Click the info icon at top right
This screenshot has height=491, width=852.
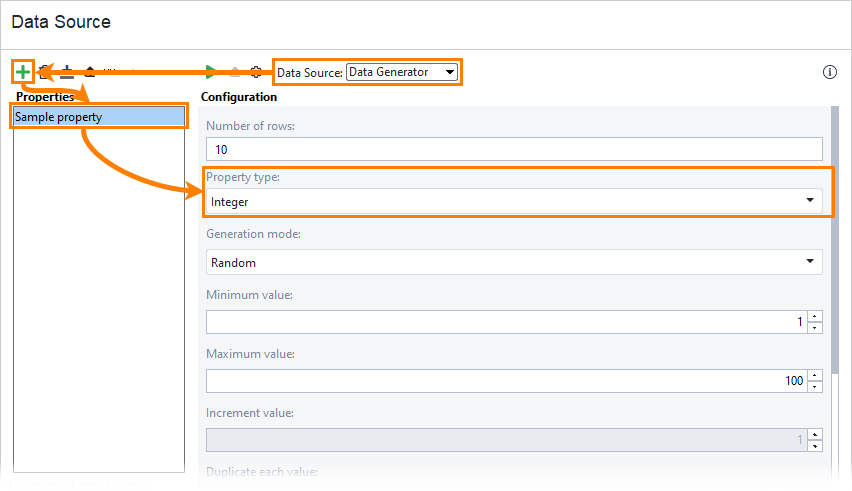(x=829, y=72)
